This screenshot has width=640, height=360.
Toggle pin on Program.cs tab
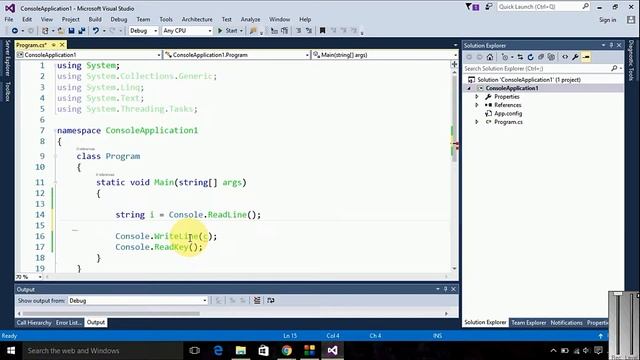click(x=53, y=45)
